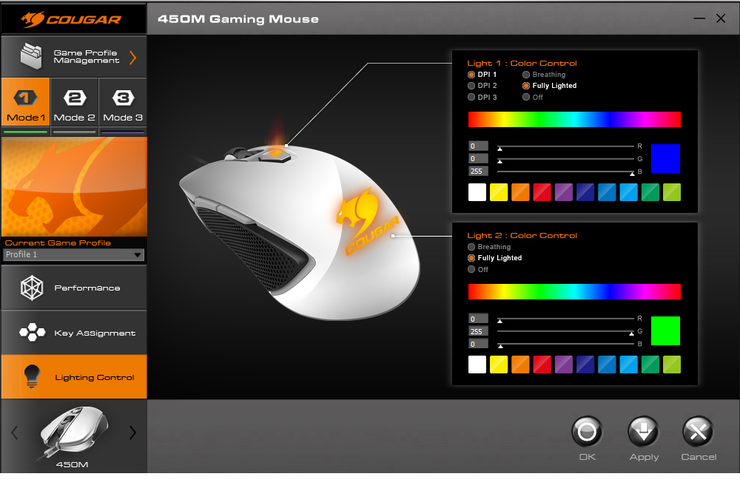Click the Lighting Control bulb icon

click(x=32, y=377)
